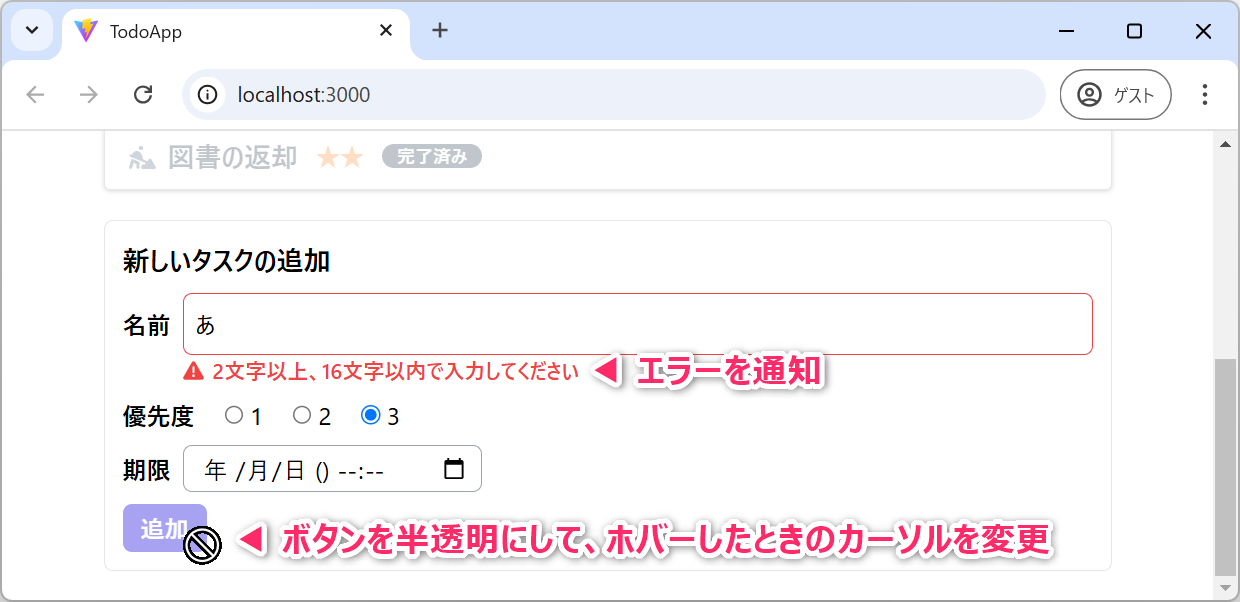This screenshot has width=1240, height=602.
Task: Select priority radio button 1
Action: (x=234, y=416)
